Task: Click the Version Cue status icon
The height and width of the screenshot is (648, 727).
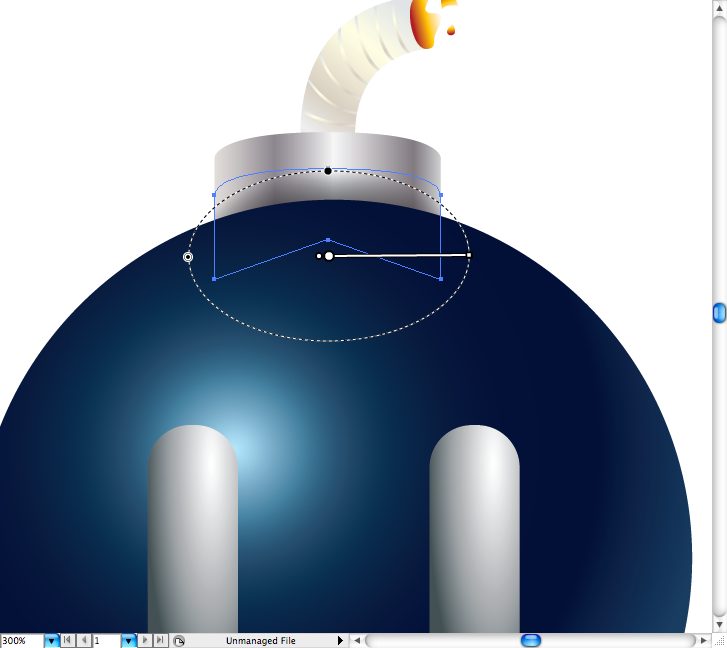Action: [x=178, y=640]
